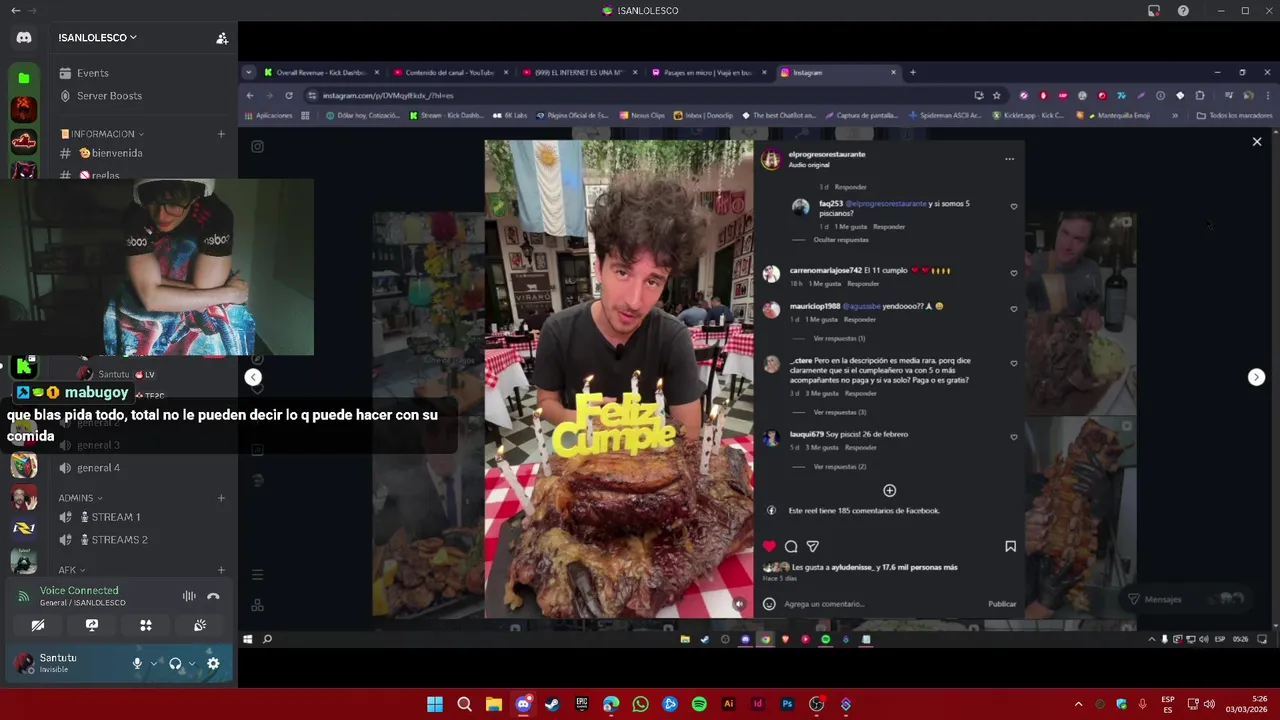Like the mauriciop1988 comment heart
Image resolution: width=1280 pixels, height=720 pixels.
(x=1014, y=309)
